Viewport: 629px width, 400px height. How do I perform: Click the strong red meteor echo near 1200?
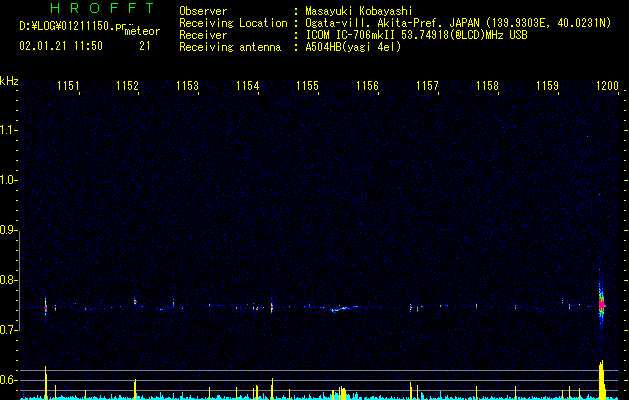click(601, 305)
